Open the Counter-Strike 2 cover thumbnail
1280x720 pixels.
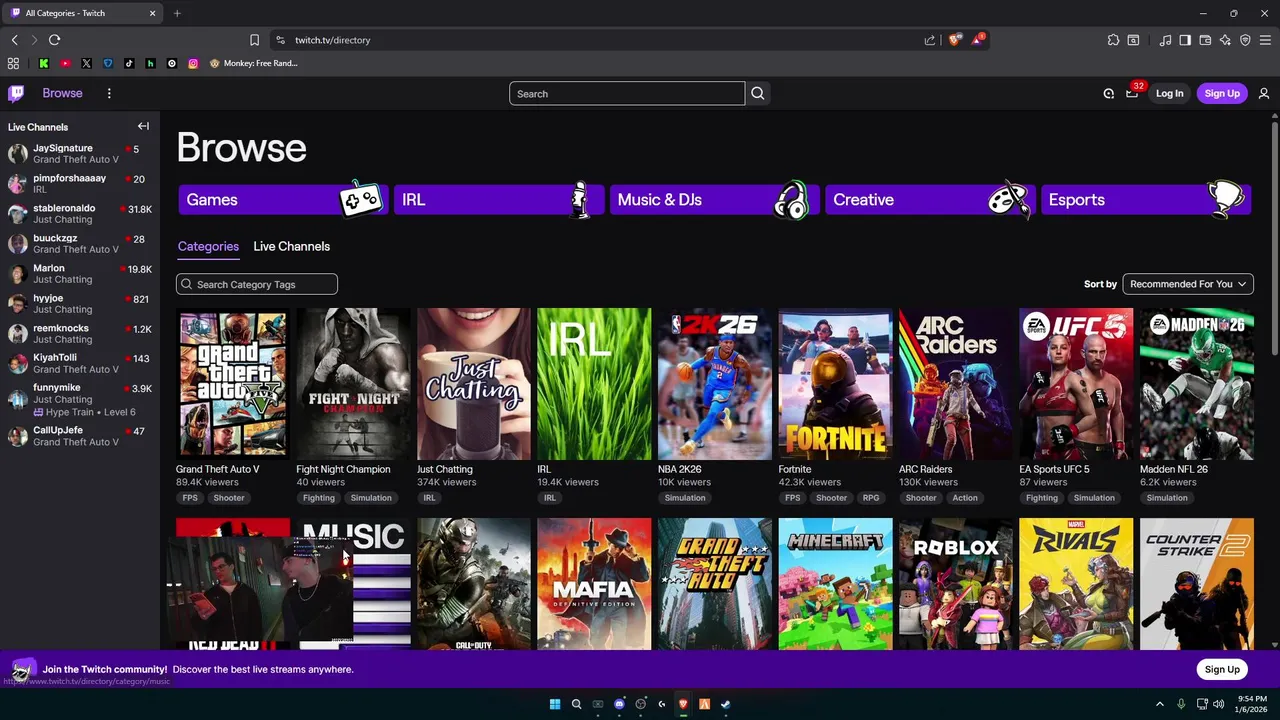tap(1196, 584)
